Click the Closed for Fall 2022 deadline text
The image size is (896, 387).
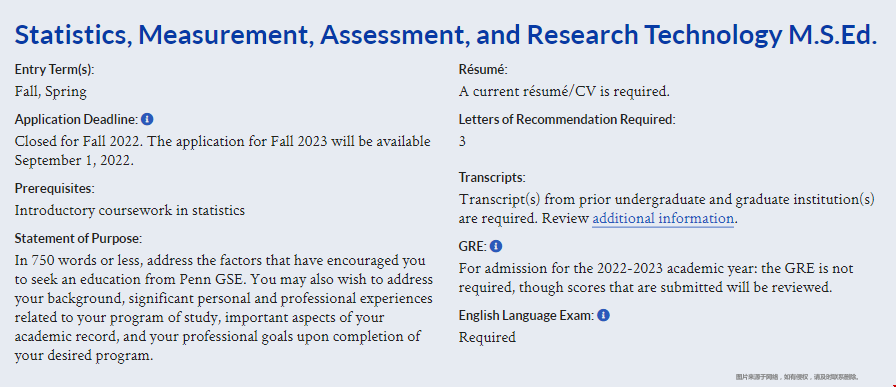[x=222, y=151]
